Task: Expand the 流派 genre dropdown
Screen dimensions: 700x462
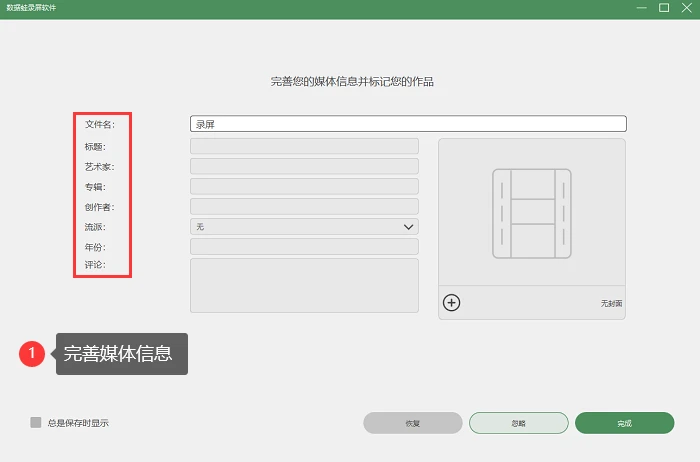Action: [x=304, y=227]
